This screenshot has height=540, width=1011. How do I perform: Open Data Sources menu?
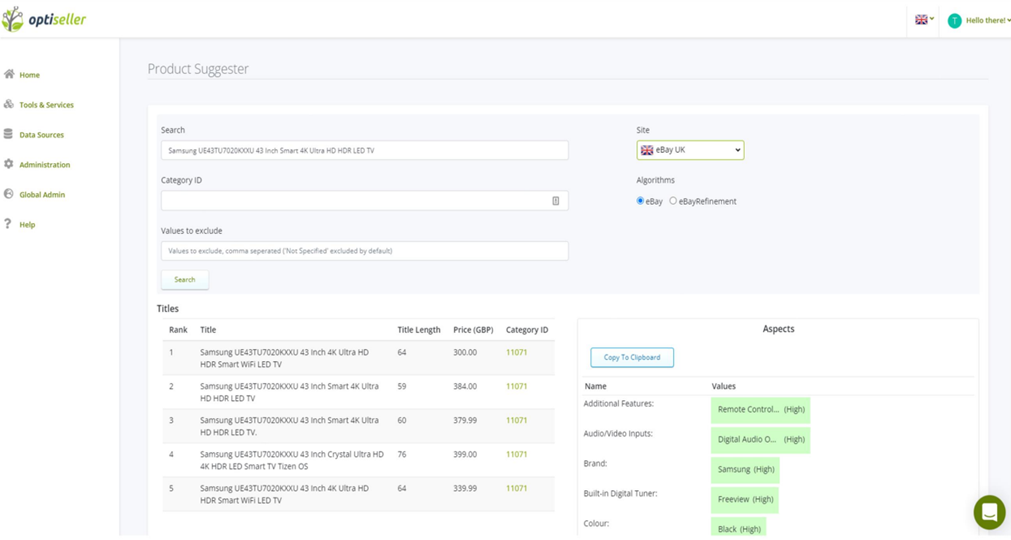pyautogui.click(x=41, y=135)
